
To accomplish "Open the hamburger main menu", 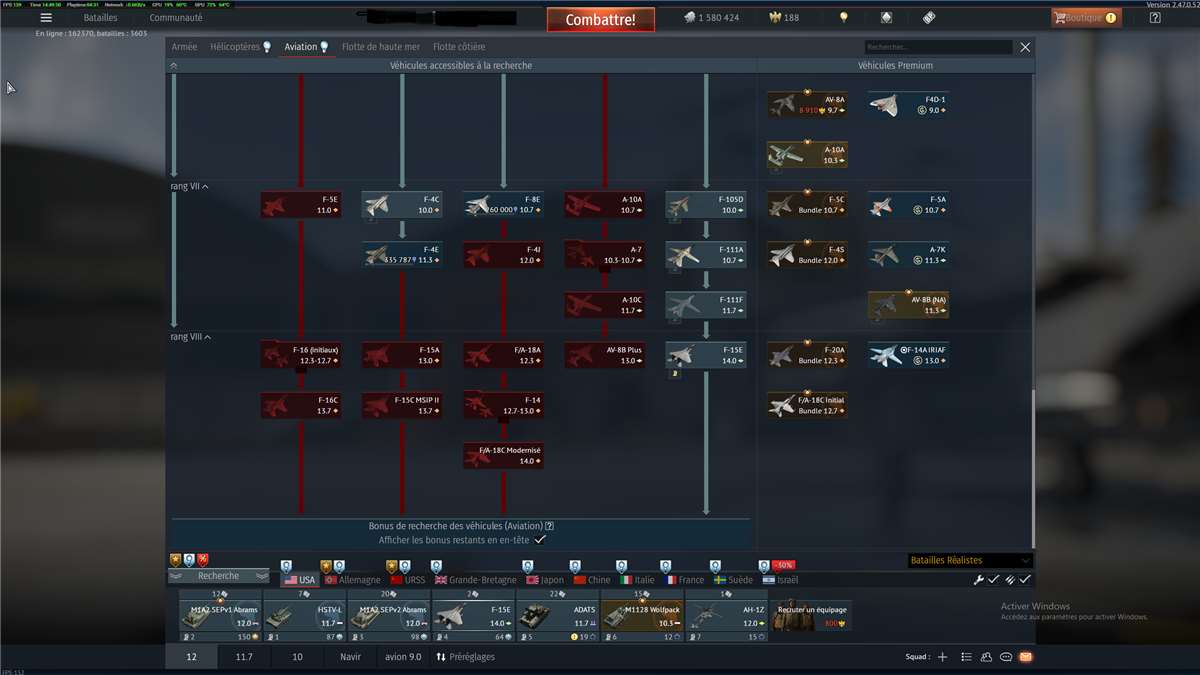I will tap(46, 18).
